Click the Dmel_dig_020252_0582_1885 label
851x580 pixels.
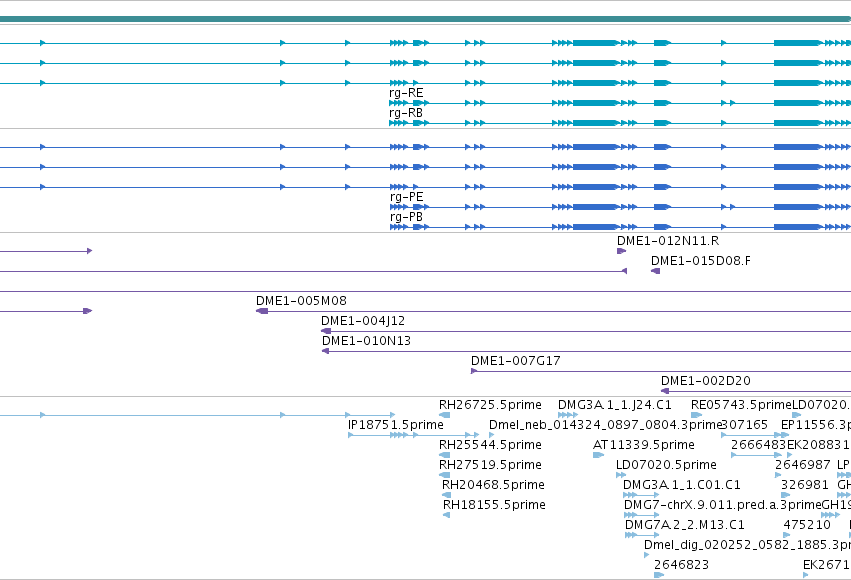coord(747,545)
